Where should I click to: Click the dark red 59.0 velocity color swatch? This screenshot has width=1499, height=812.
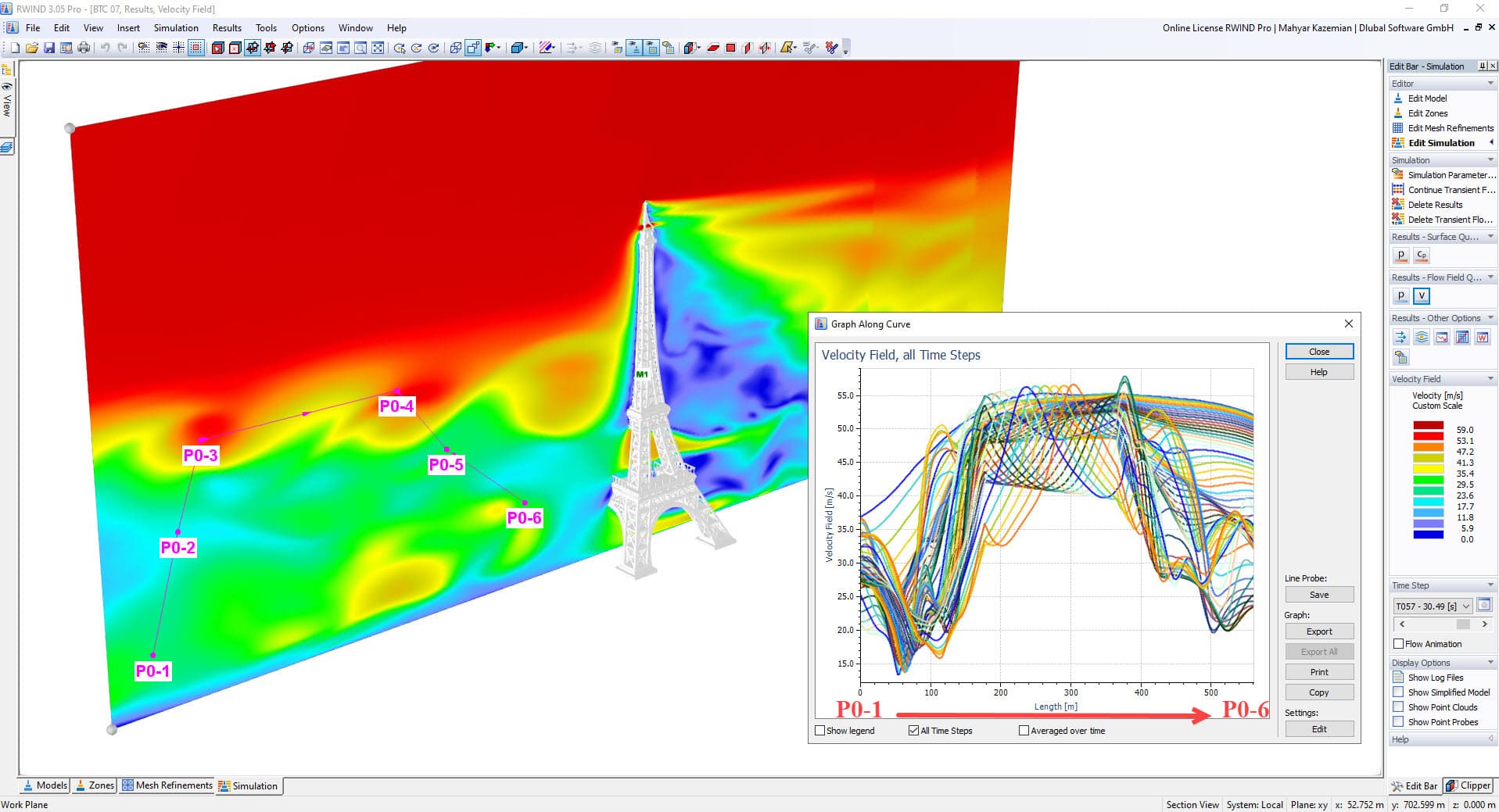(x=1428, y=427)
